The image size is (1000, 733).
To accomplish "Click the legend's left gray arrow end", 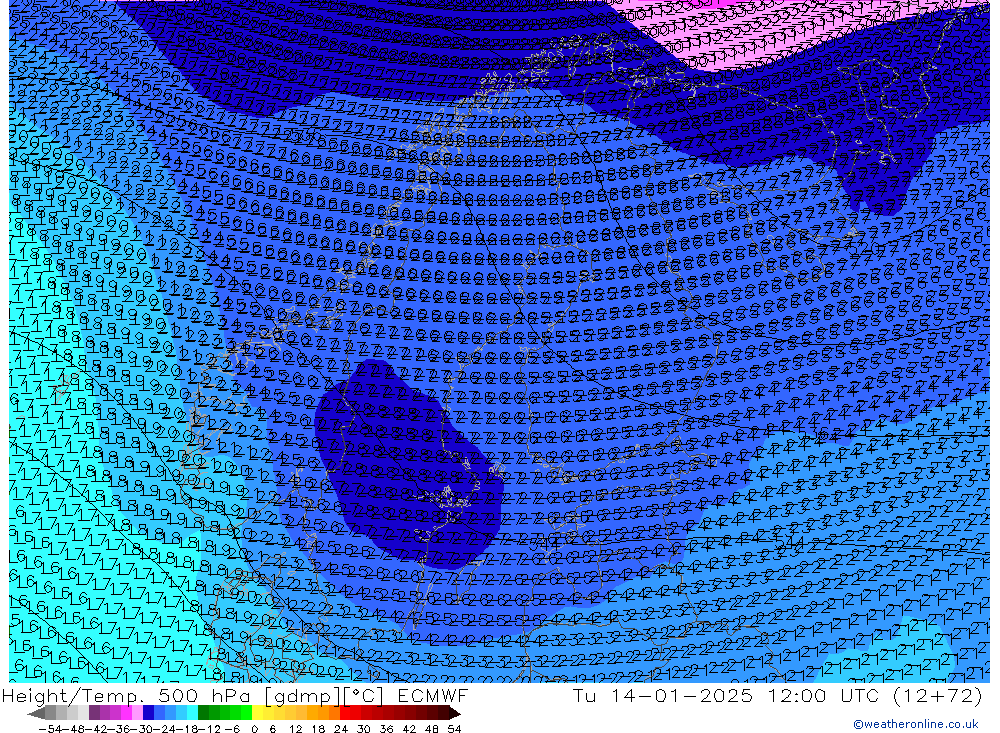I will (36, 713).
